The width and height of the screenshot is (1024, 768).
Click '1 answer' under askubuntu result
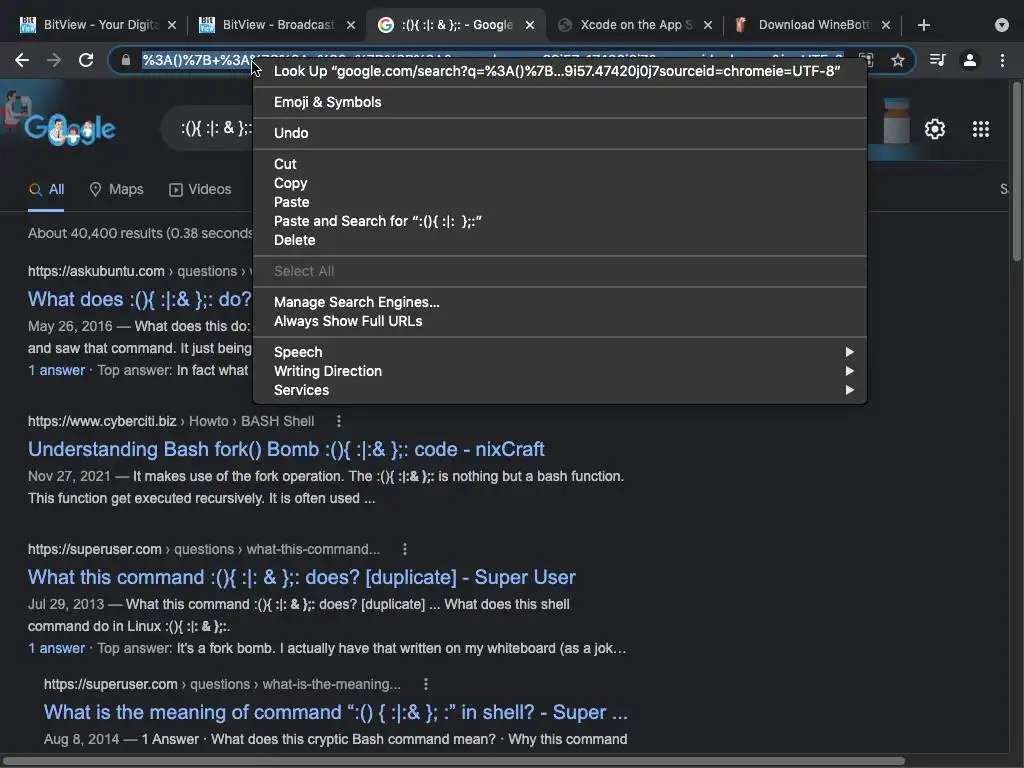56,370
